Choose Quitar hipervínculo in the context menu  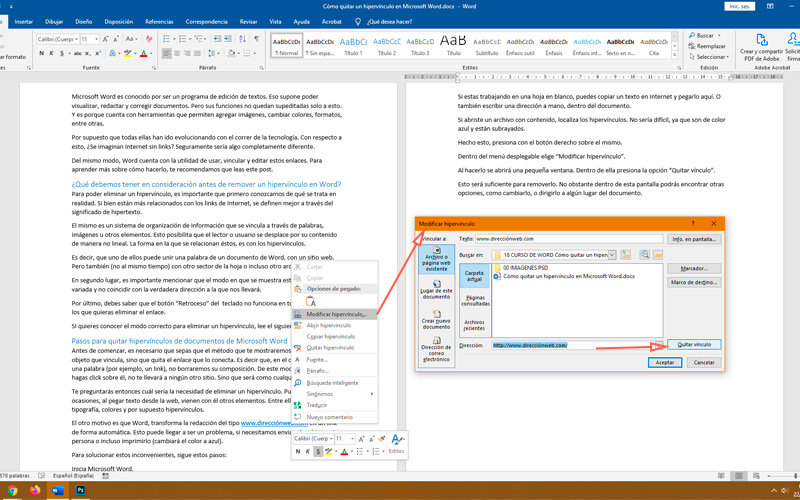335,347
